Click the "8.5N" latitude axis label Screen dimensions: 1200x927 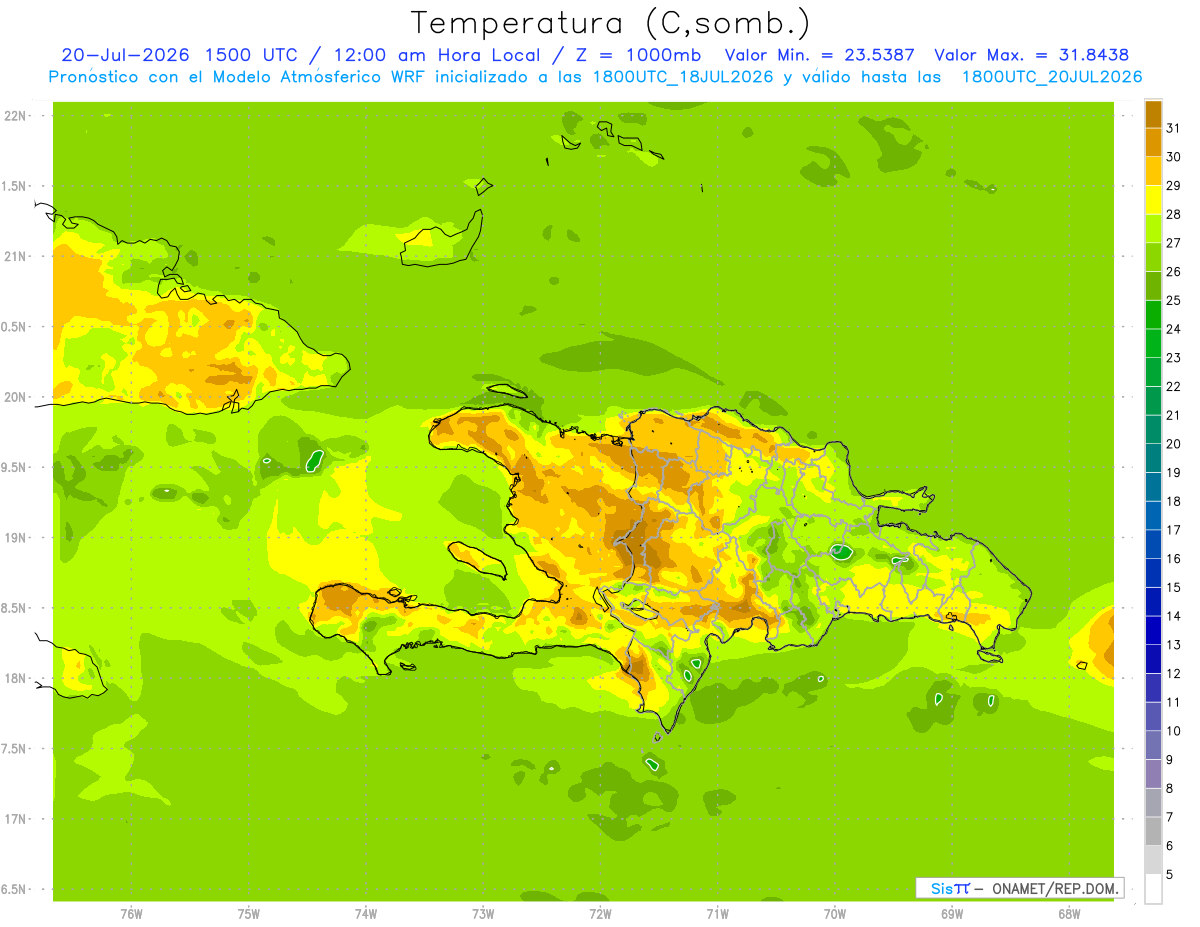pos(15,608)
